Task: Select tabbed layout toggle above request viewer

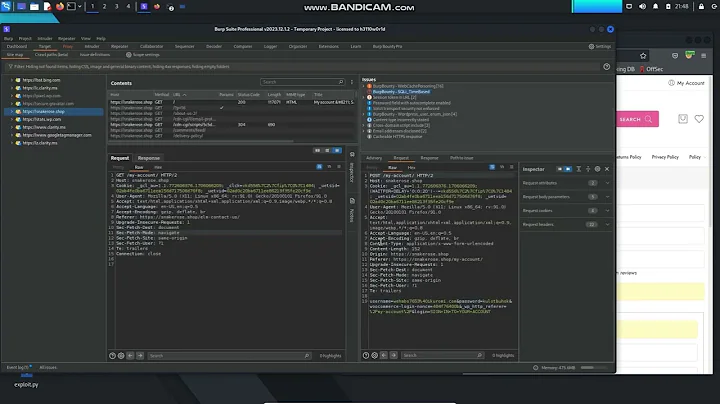Action: click(x=337, y=151)
